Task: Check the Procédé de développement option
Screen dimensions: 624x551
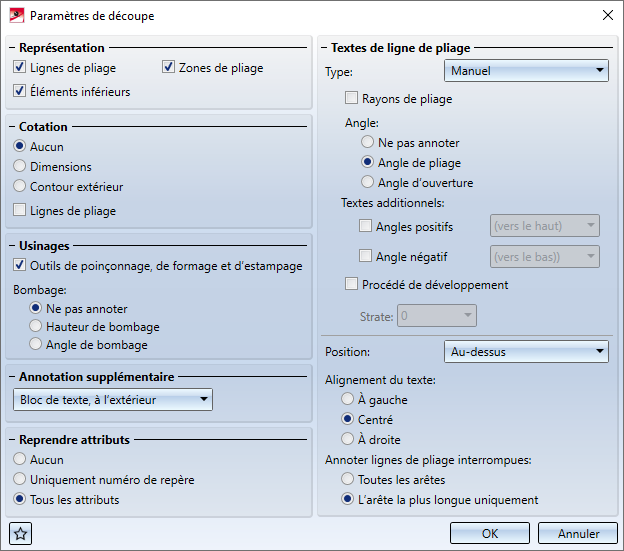Action: [x=351, y=284]
